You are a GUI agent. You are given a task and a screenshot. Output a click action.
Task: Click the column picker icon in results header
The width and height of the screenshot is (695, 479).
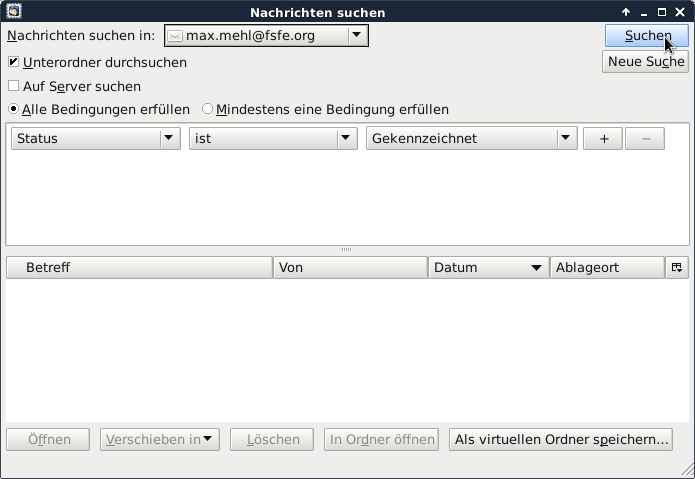677,268
